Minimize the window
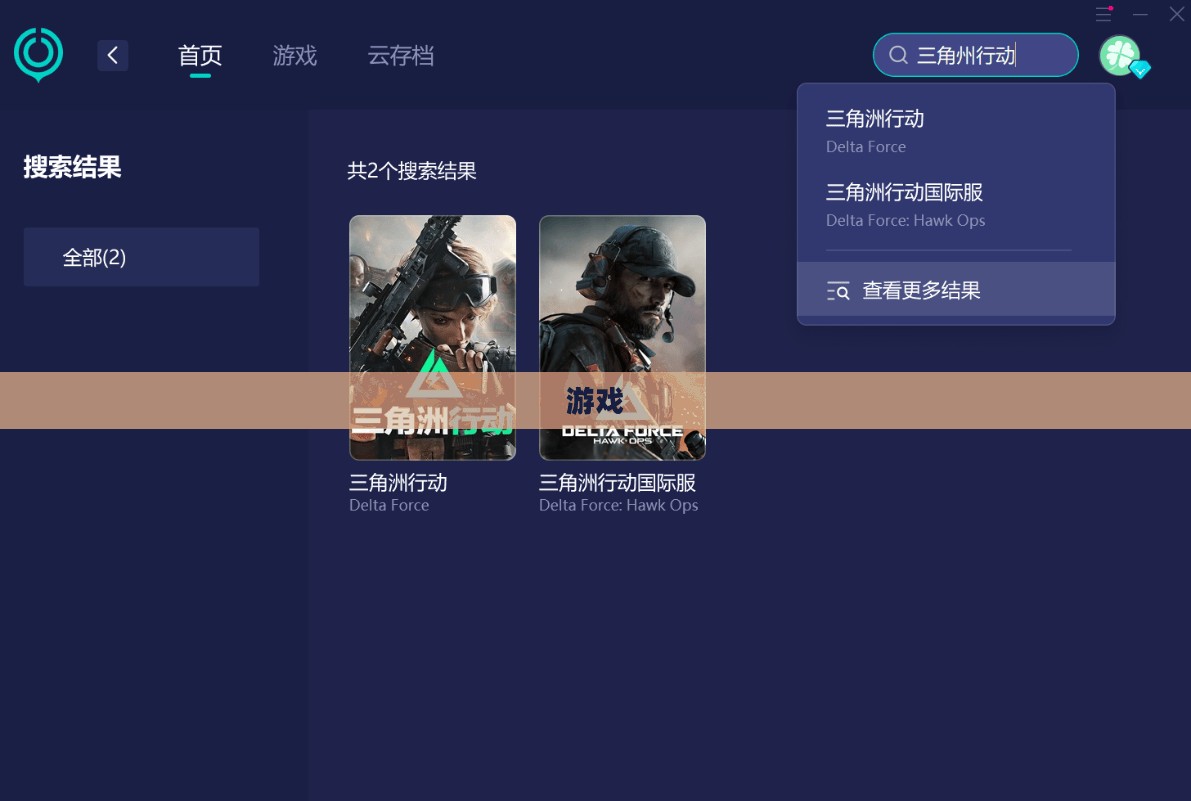1191x801 pixels. (x=1140, y=14)
